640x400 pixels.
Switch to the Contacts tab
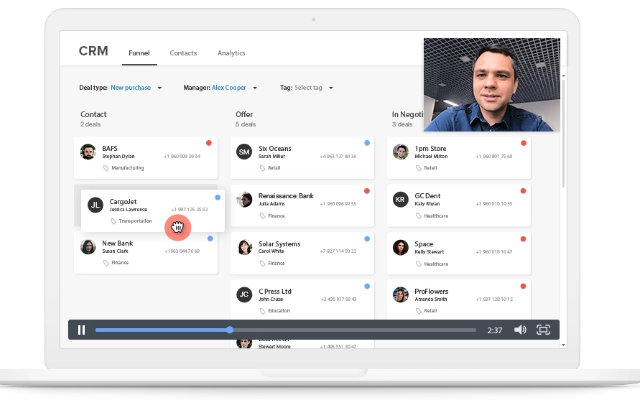[183, 53]
